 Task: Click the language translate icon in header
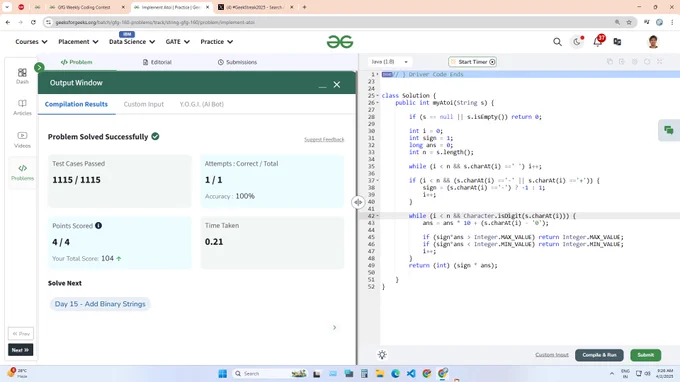[x=617, y=42]
